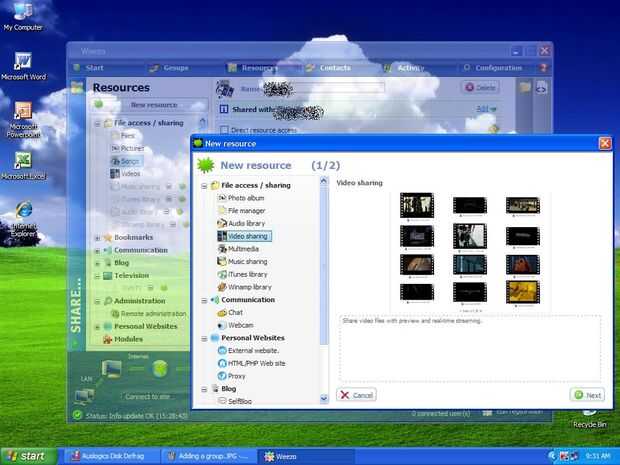Select Videos in Resources panel tree
The width and height of the screenshot is (620, 465).
[x=125, y=174]
